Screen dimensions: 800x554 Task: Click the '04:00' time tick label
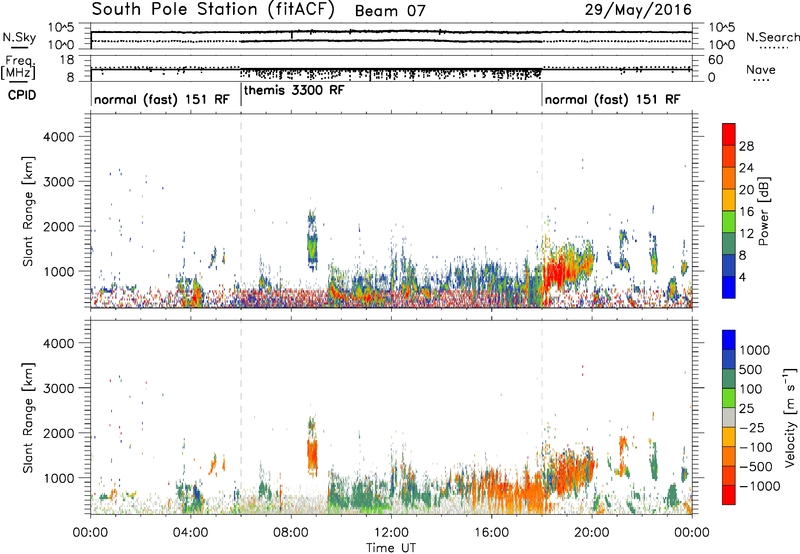(x=191, y=532)
